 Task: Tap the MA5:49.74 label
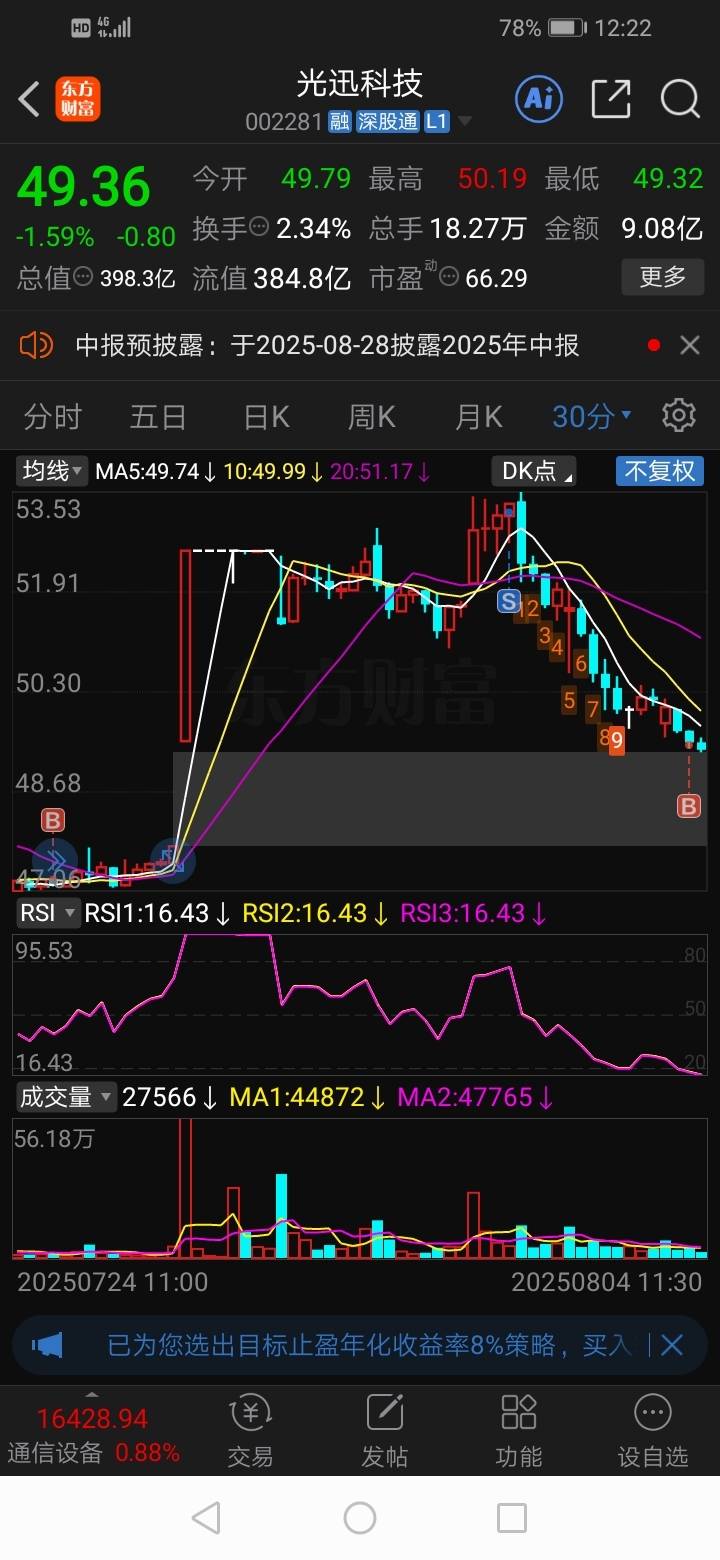(148, 471)
